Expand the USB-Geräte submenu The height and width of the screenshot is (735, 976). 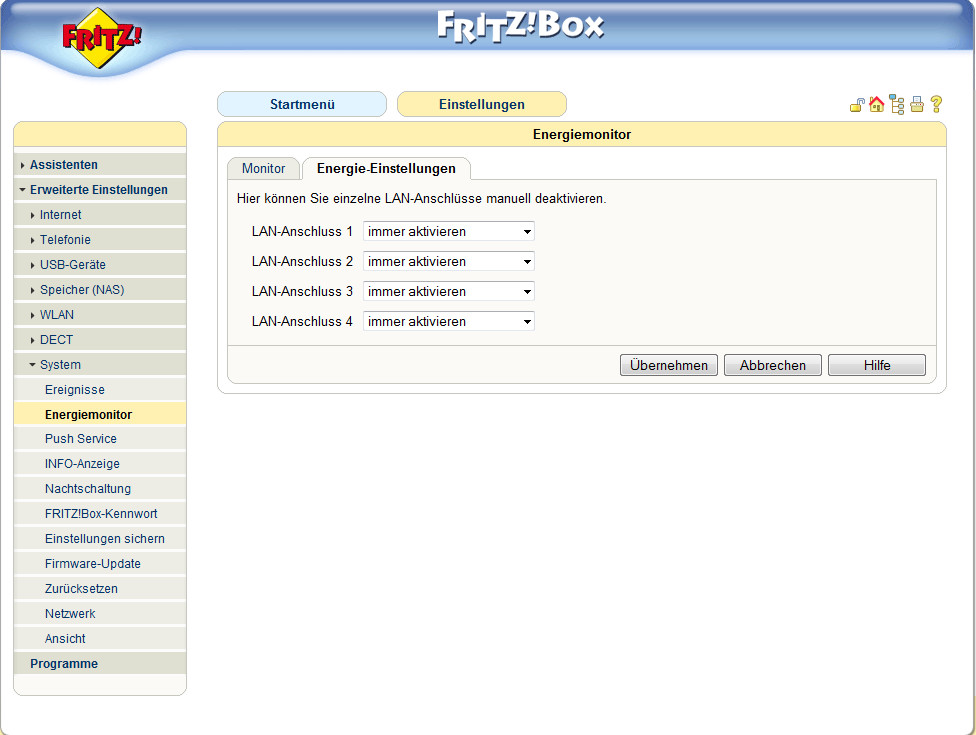click(100, 265)
